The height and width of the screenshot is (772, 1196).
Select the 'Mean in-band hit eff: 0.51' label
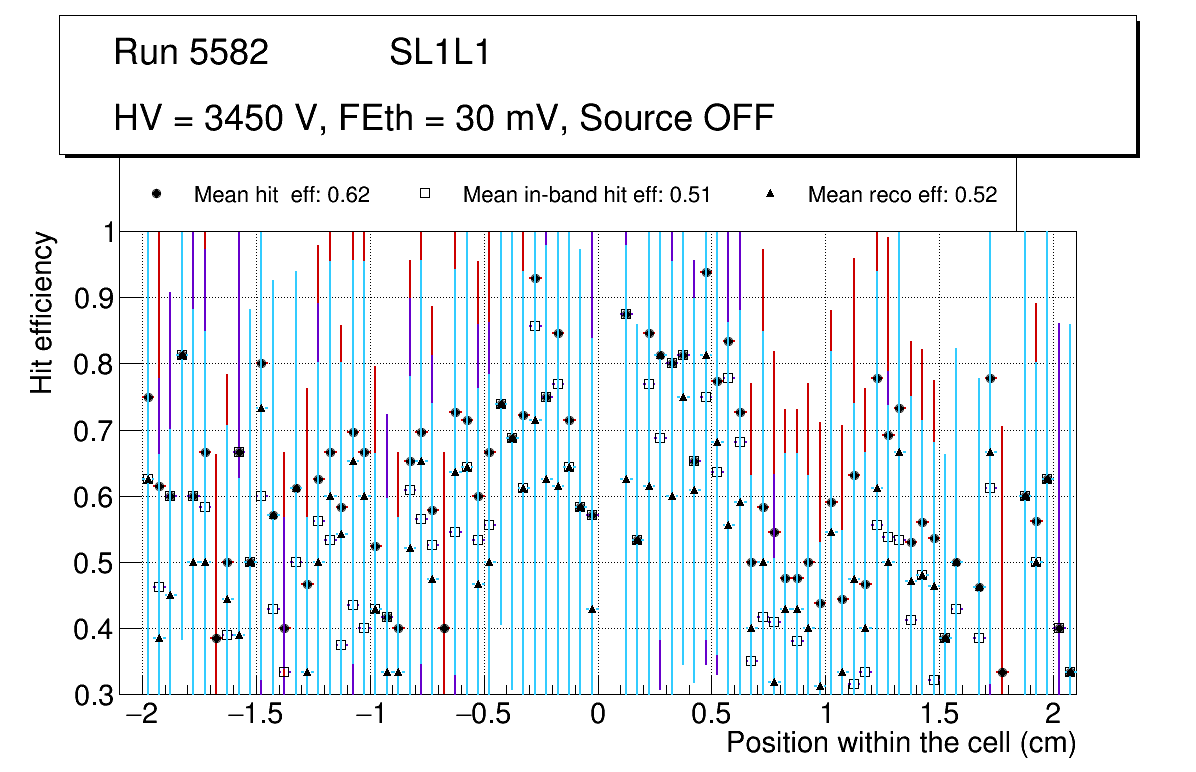tap(586, 195)
